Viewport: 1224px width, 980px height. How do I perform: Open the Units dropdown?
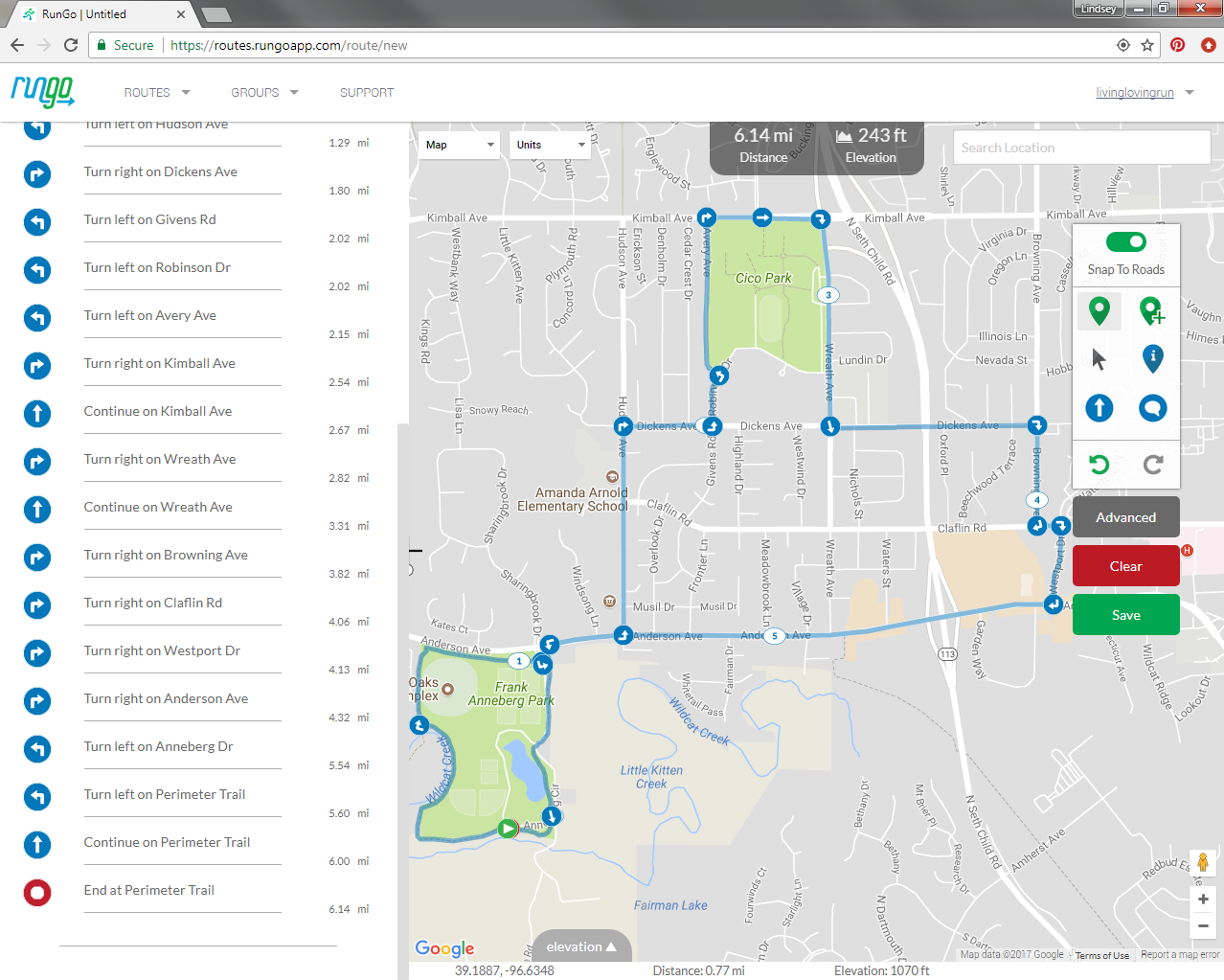click(550, 145)
